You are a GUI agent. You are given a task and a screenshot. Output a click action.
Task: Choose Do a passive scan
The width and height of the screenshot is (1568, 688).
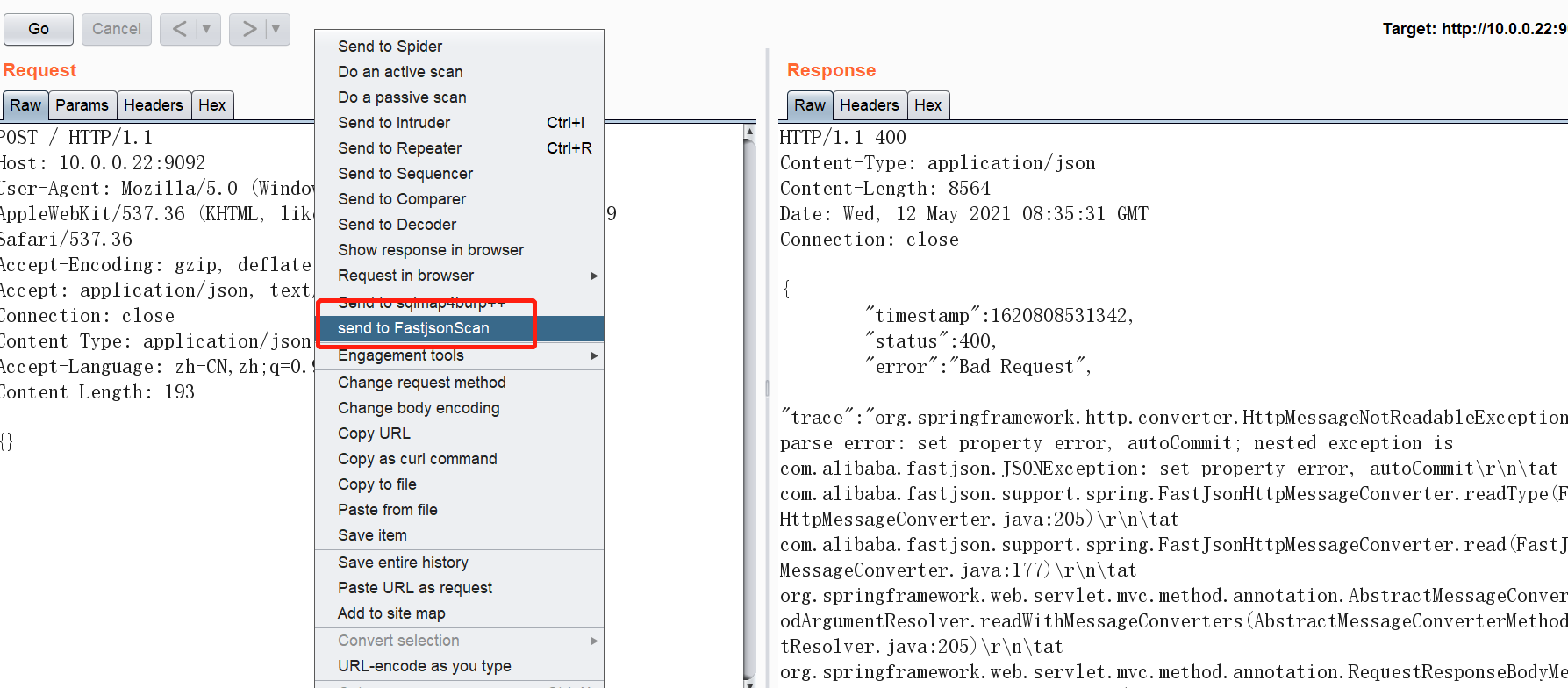tap(459, 97)
